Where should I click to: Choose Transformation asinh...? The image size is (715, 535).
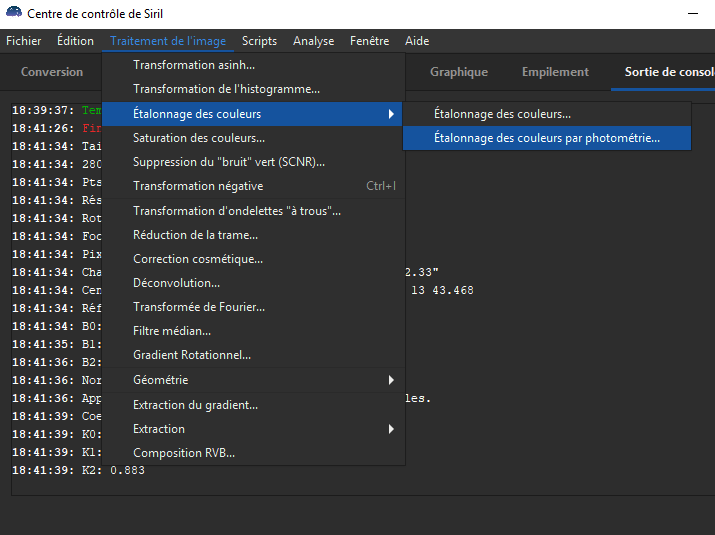[254, 65]
